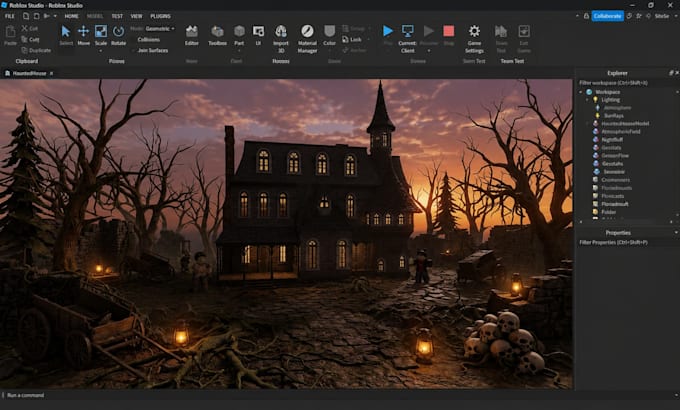
Task: Click the Current Client monitor icon
Action: pyautogui.click(x=408, y=31)
